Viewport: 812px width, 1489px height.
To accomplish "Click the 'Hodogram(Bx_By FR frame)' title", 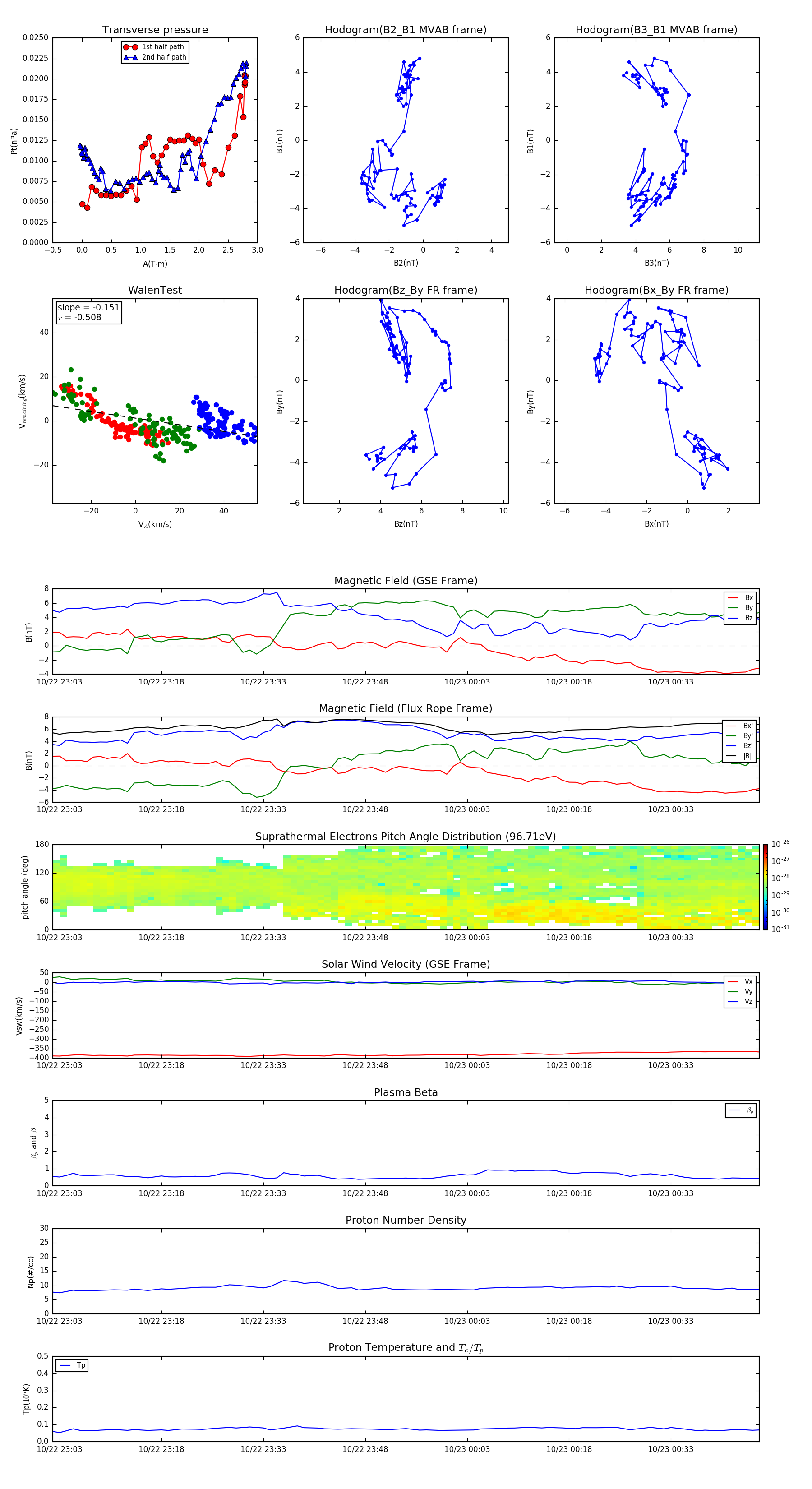I will click(656, 290).
